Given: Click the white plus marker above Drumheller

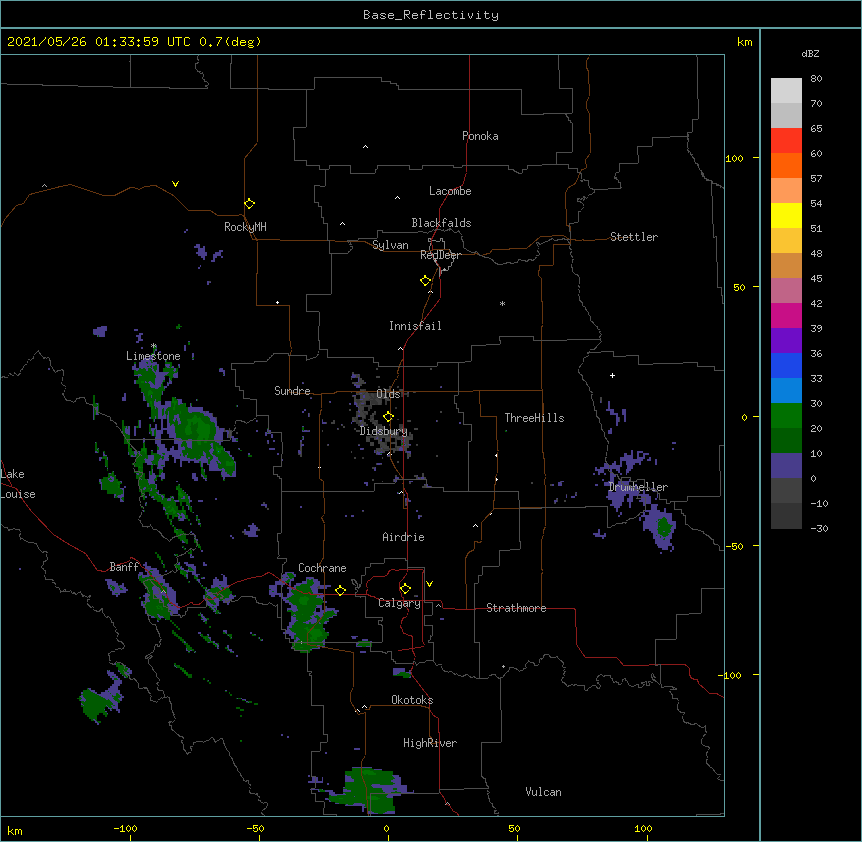Looking at the screenshot, I should 612,375.
